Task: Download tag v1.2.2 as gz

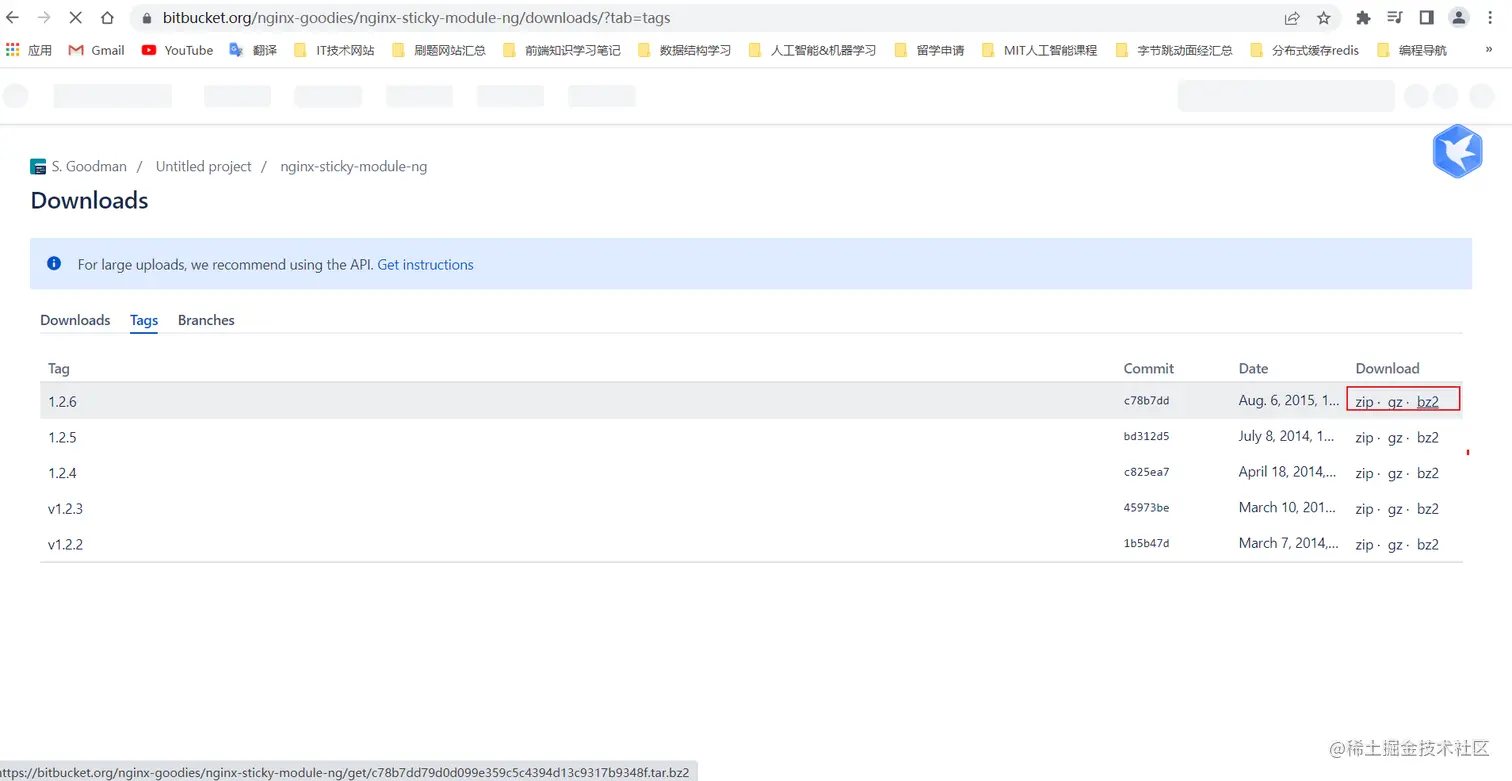Action: click(x=1395, y=545)
